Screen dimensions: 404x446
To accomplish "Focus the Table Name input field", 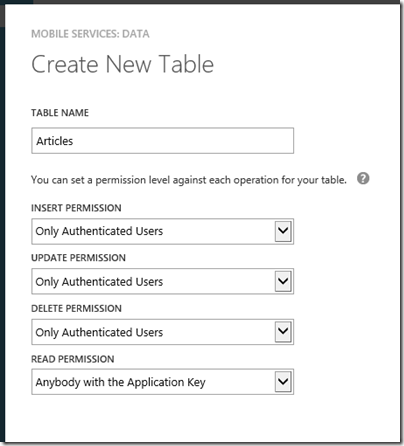I will pyautogui.click(x=163, y=141).
